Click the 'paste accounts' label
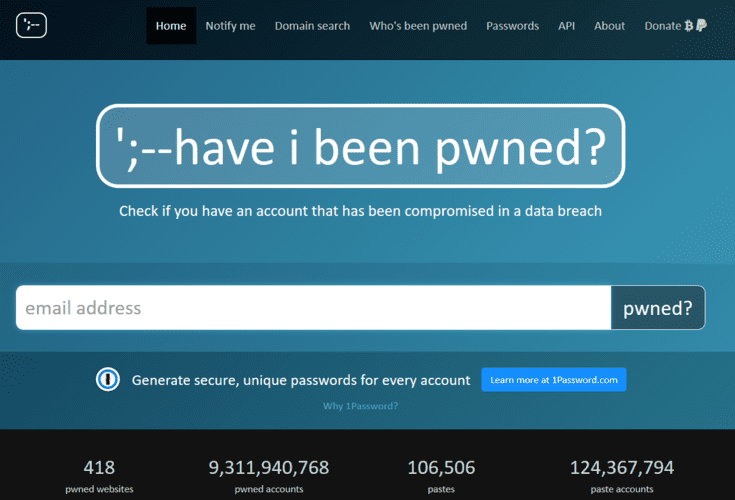735x500 pixels. coord(622,489)
